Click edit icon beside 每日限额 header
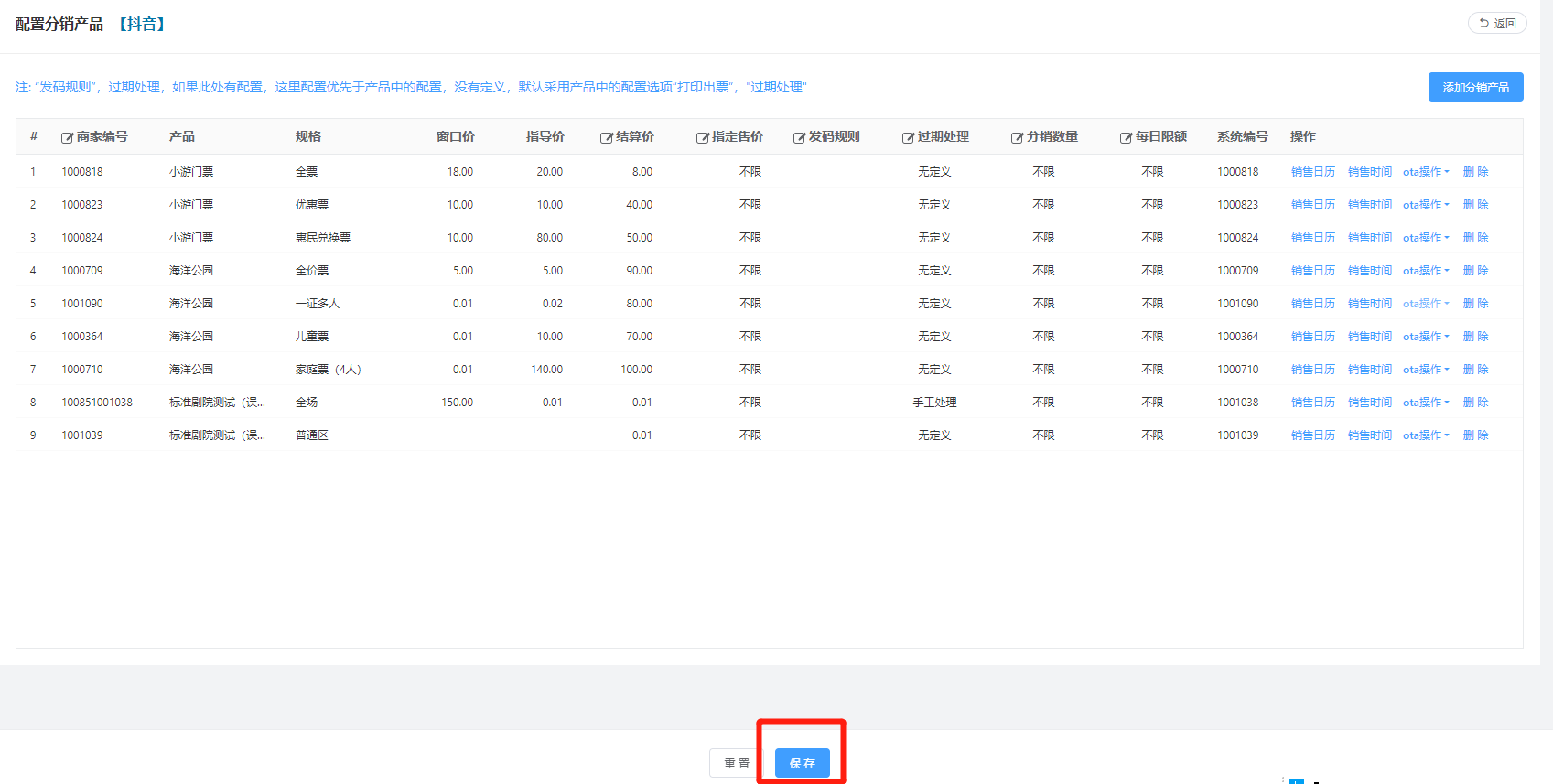The image size is (1553, 784). click(x=1126, y=138)
